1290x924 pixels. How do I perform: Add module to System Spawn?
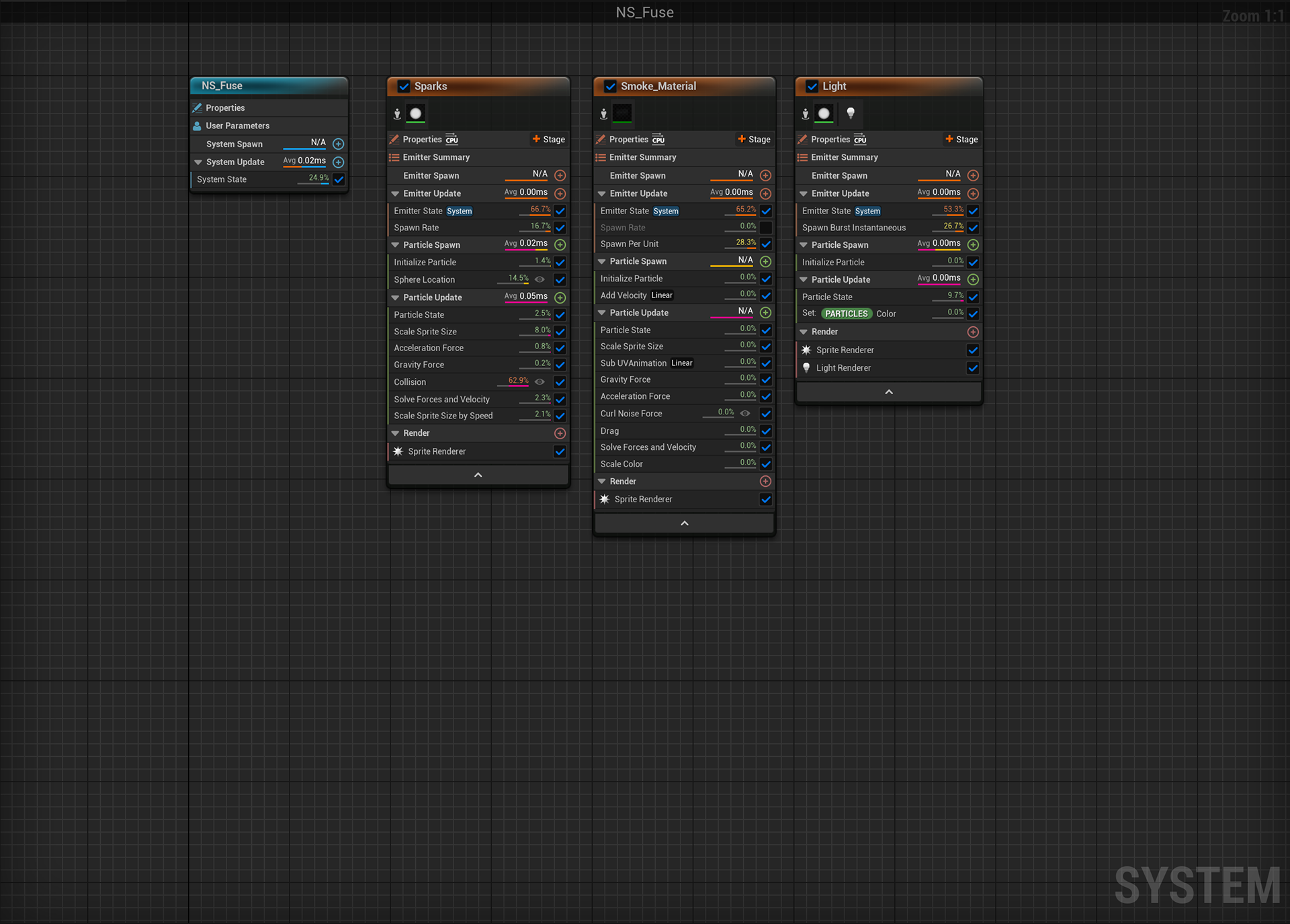point(339,144)
